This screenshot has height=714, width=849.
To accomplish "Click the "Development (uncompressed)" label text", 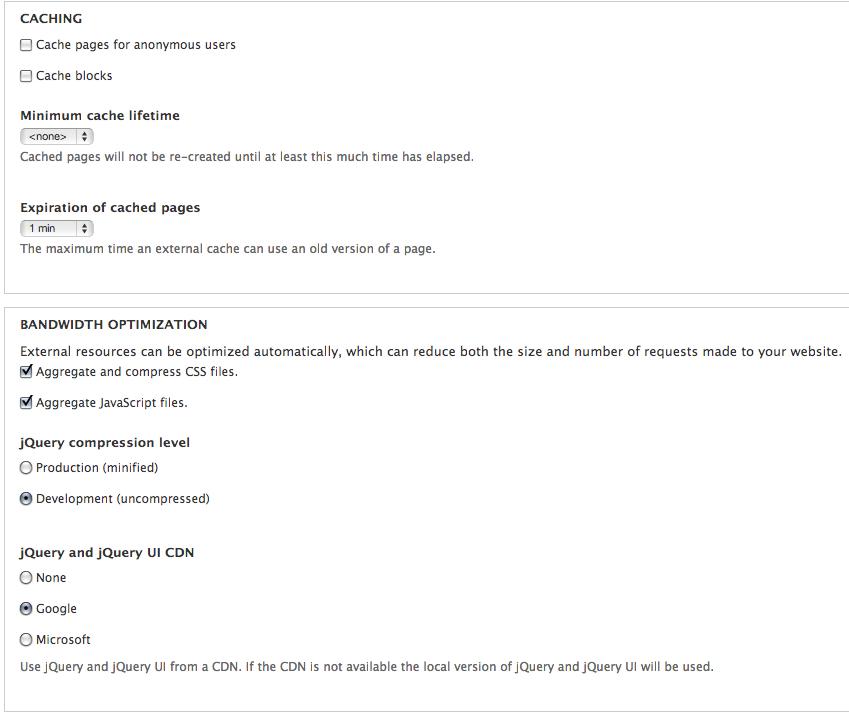I will (123, 499).
